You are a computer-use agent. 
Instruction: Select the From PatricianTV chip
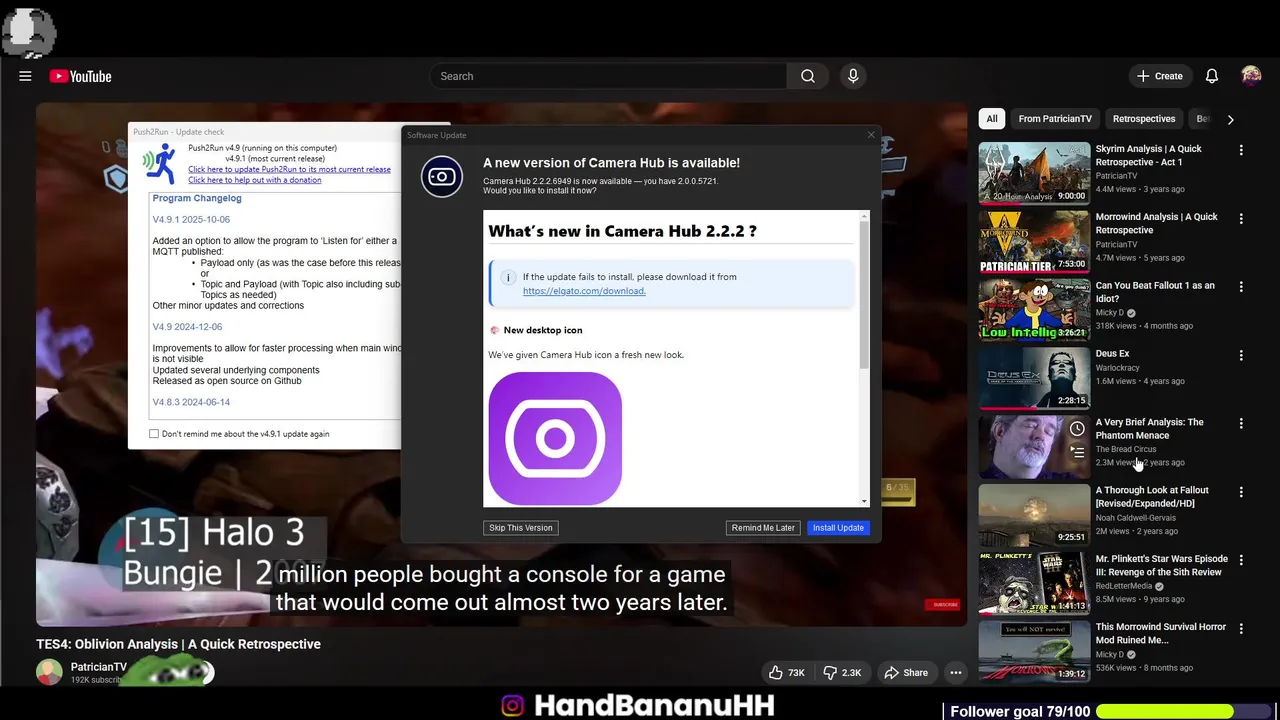[x=1055, y=119]
